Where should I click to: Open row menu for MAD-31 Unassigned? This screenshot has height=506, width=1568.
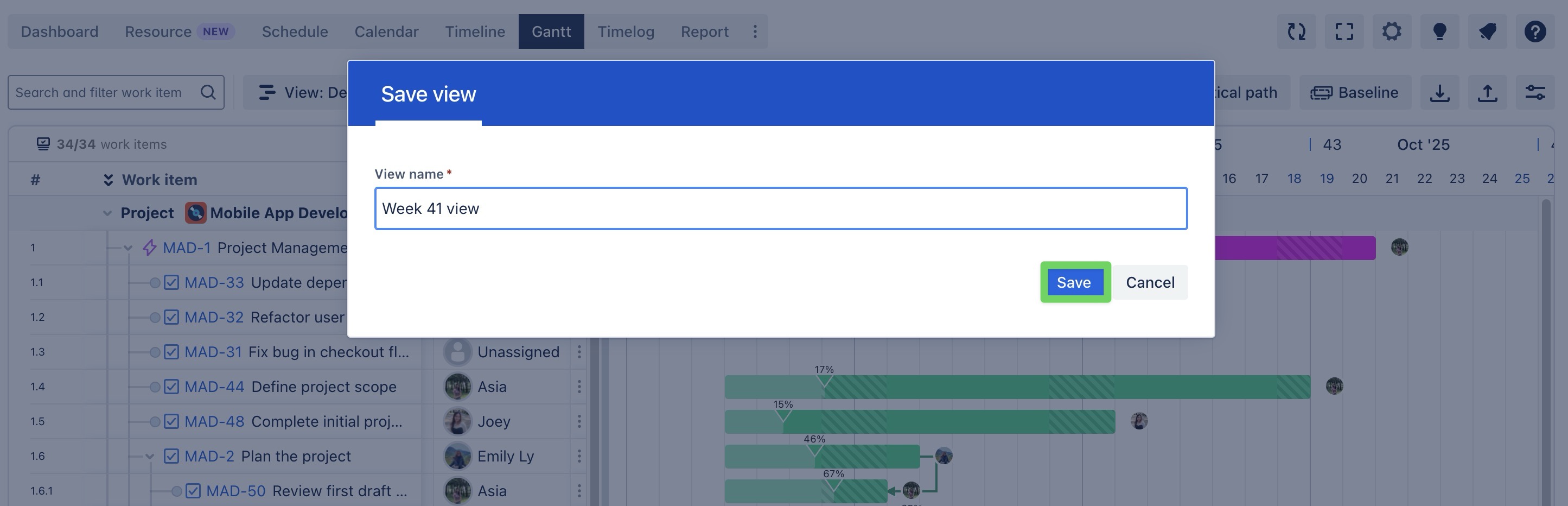(x=579, y=352)
